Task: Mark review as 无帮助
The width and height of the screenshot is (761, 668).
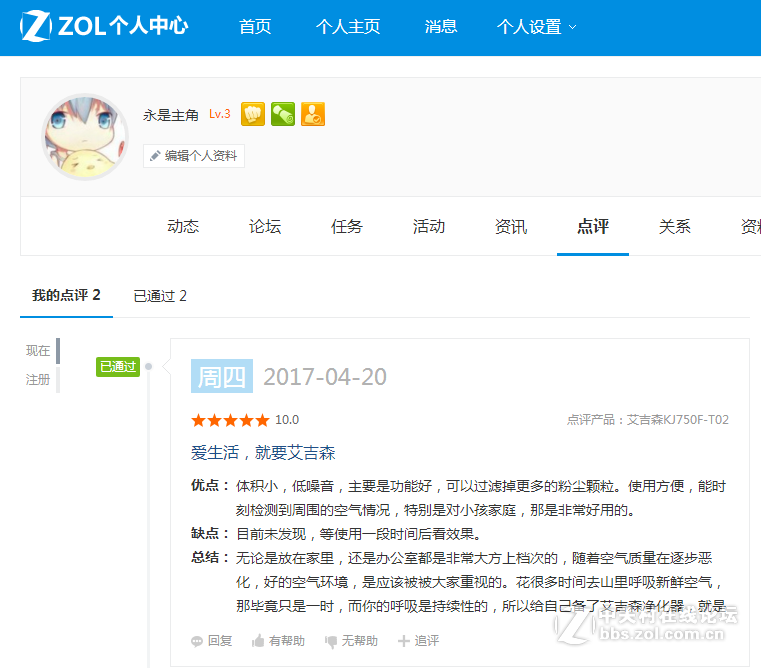Action: coord(360,641)
